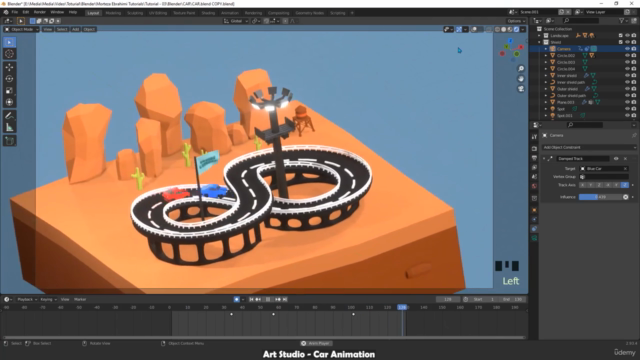Open the outliner filter dropdown
Image resolution: width=640 pixels, height=360 pixels.
[623, 20]
